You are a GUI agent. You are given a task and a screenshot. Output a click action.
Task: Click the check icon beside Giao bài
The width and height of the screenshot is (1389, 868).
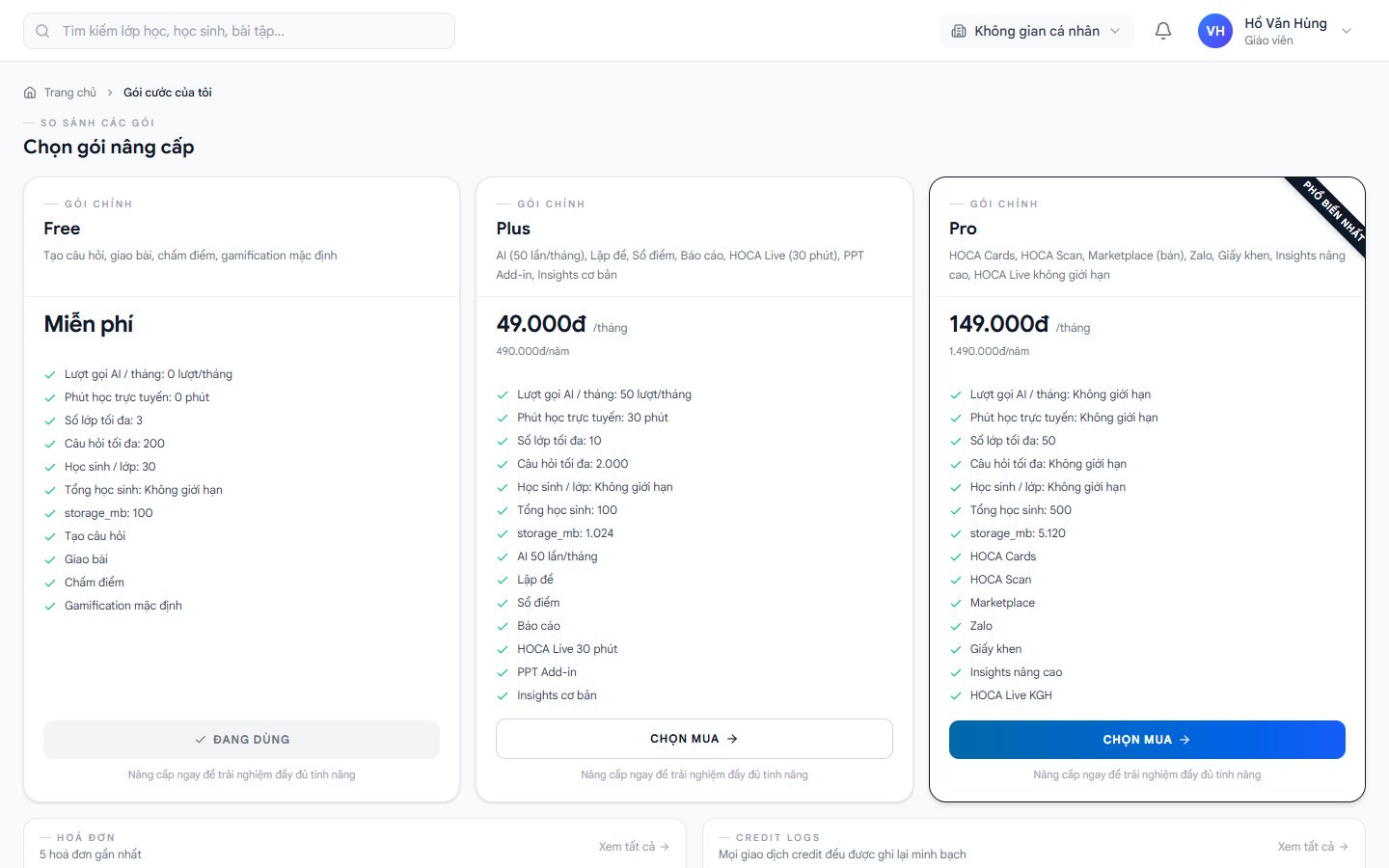50,559
